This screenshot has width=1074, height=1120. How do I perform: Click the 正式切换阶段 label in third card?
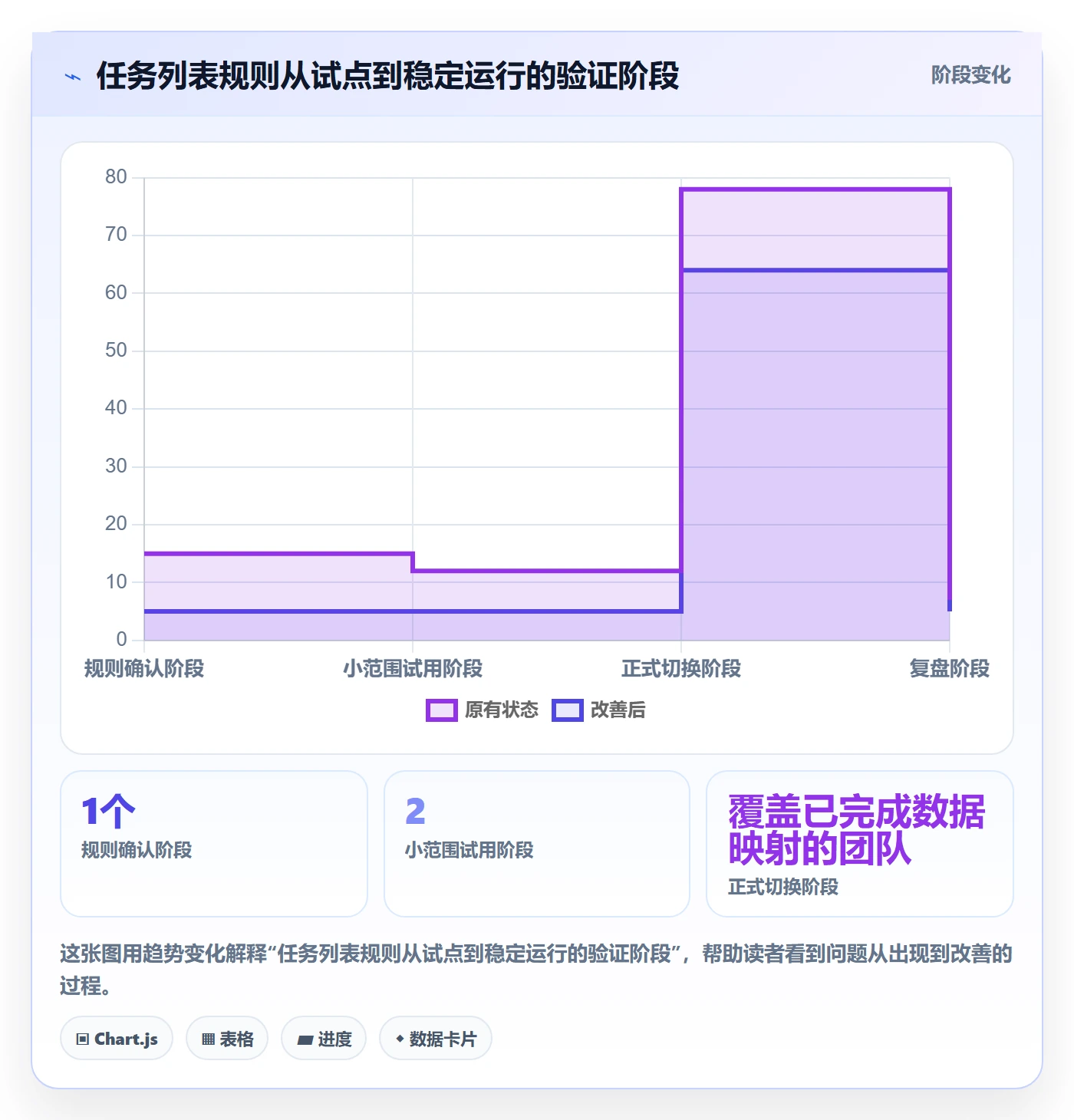click(x=783, y=887)
